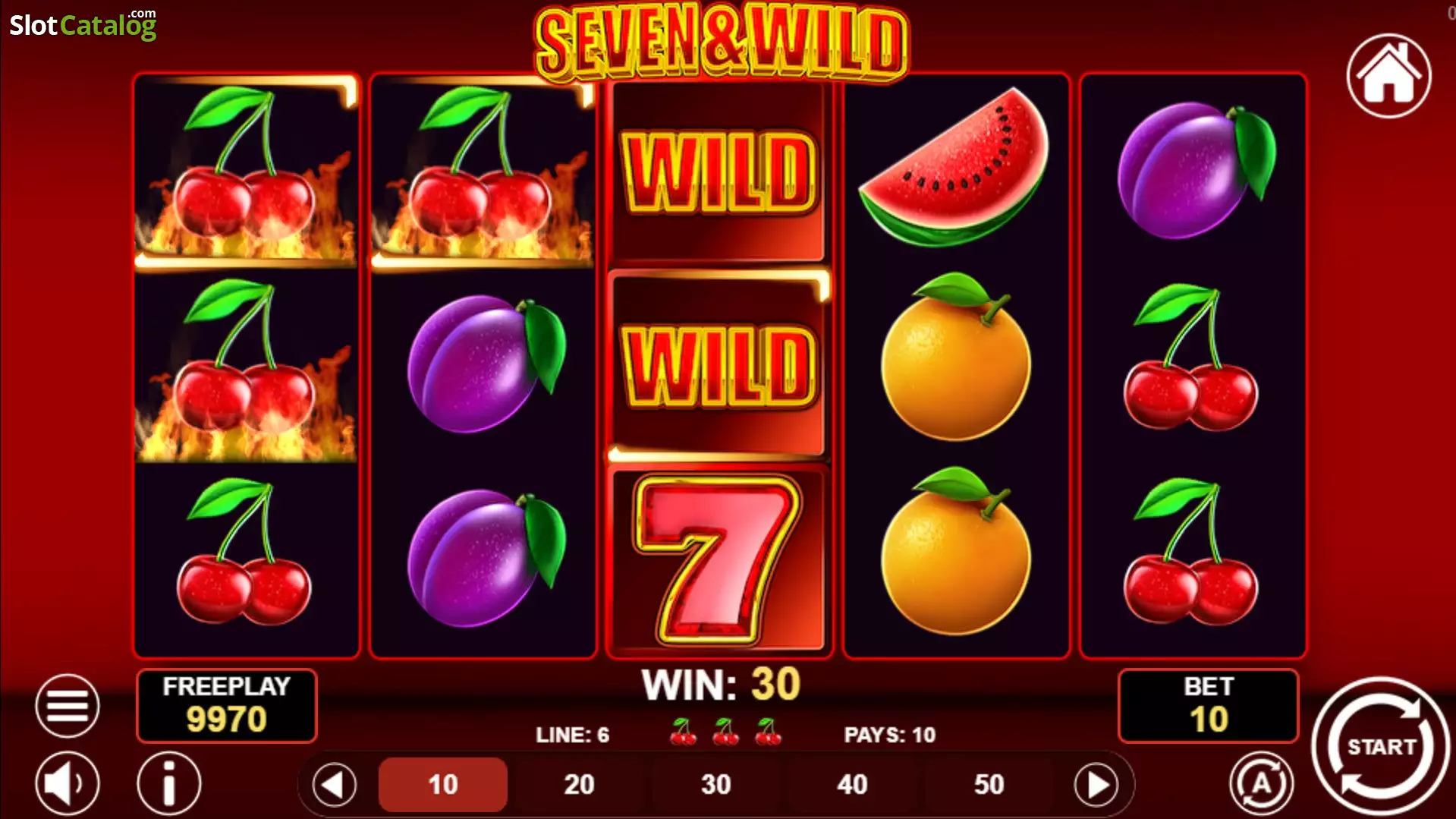
Task: Select bet value 20
Action: pos(579,784)
